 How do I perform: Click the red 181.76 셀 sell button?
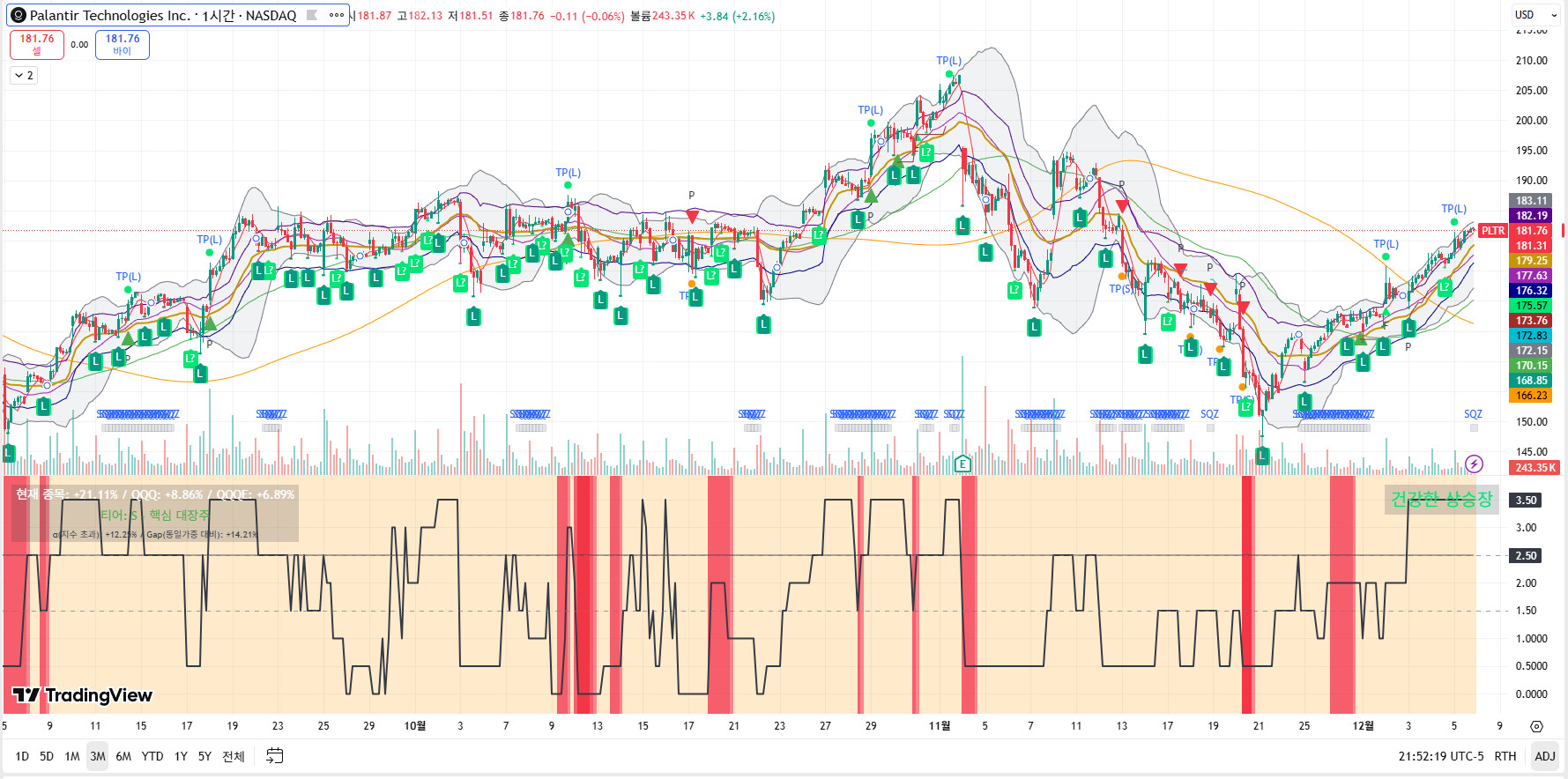click(37, 44)
